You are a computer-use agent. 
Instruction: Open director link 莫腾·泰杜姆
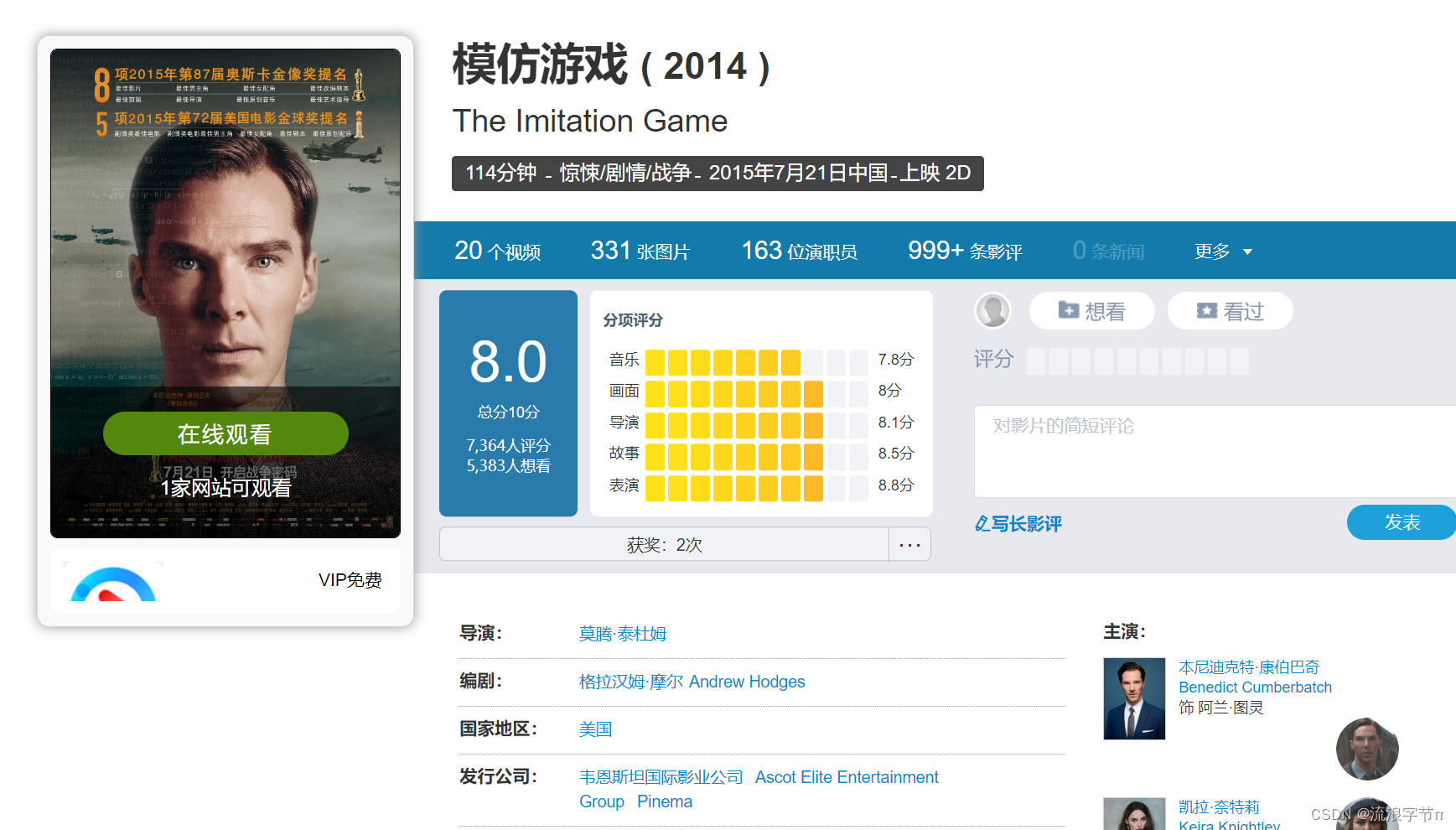point(623,634)
